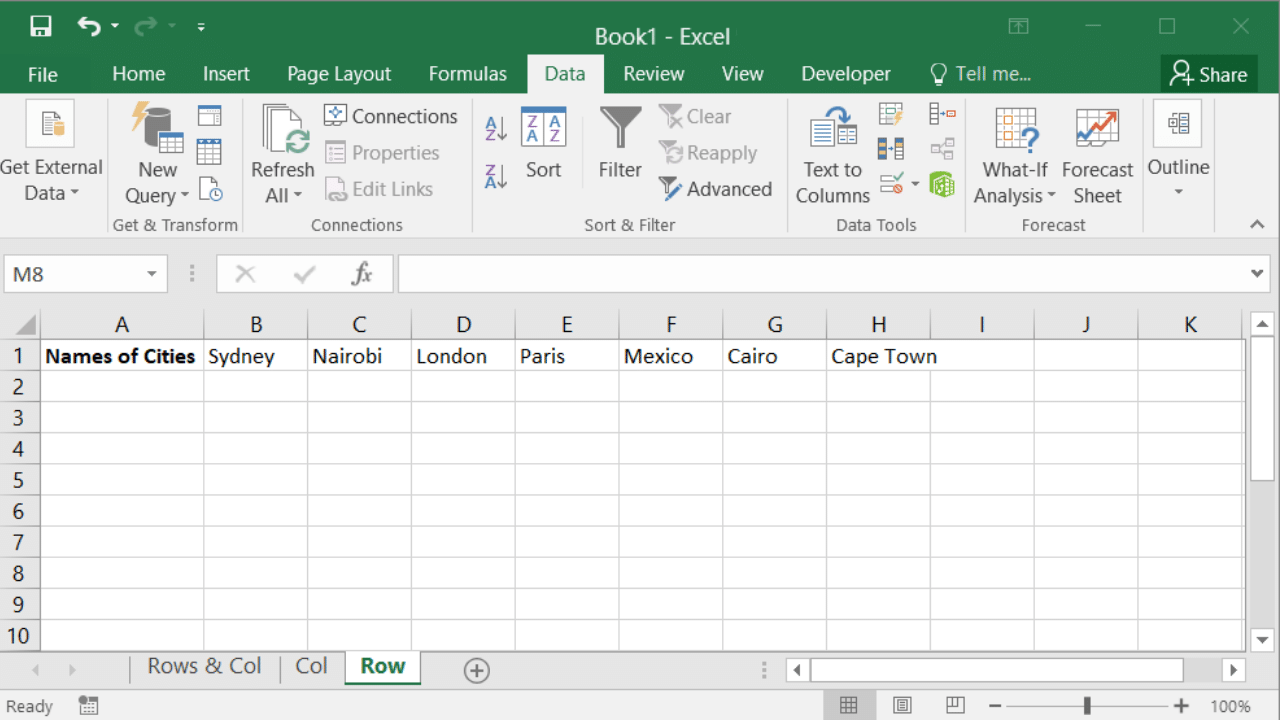Select cell B1 containing Sydney
This screenshot has width=1280, height=720.
click(x=256, y=356)
